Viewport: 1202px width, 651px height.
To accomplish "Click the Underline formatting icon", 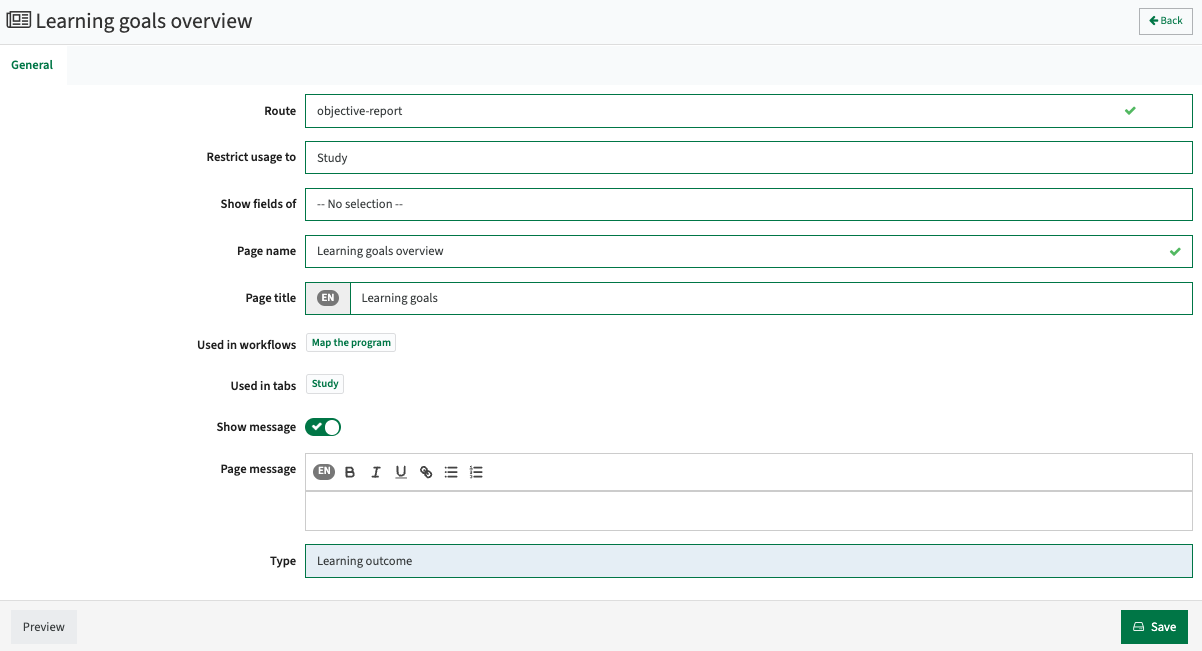I will [401, 472].
